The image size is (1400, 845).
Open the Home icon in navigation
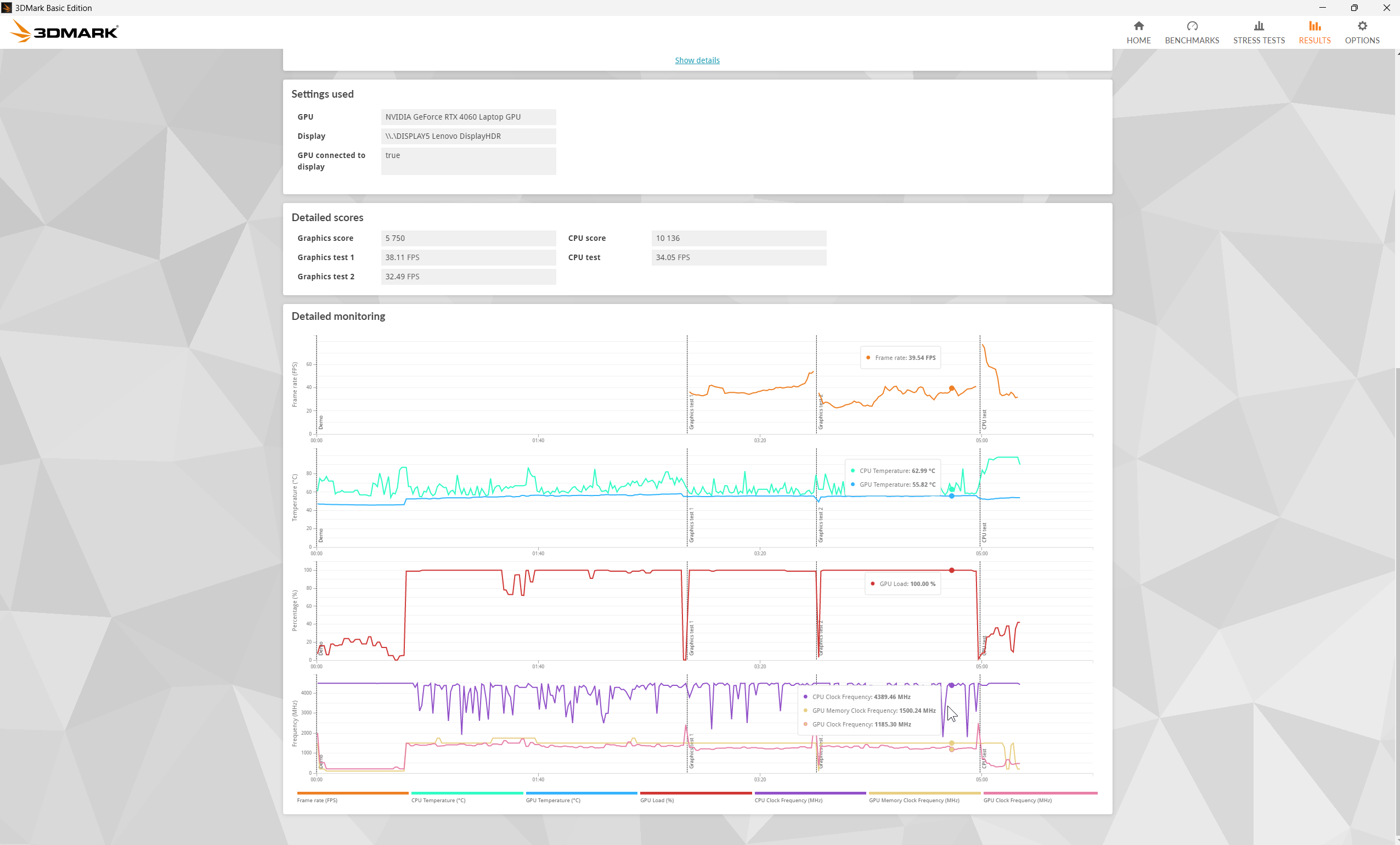click(x=1138, y=26)
